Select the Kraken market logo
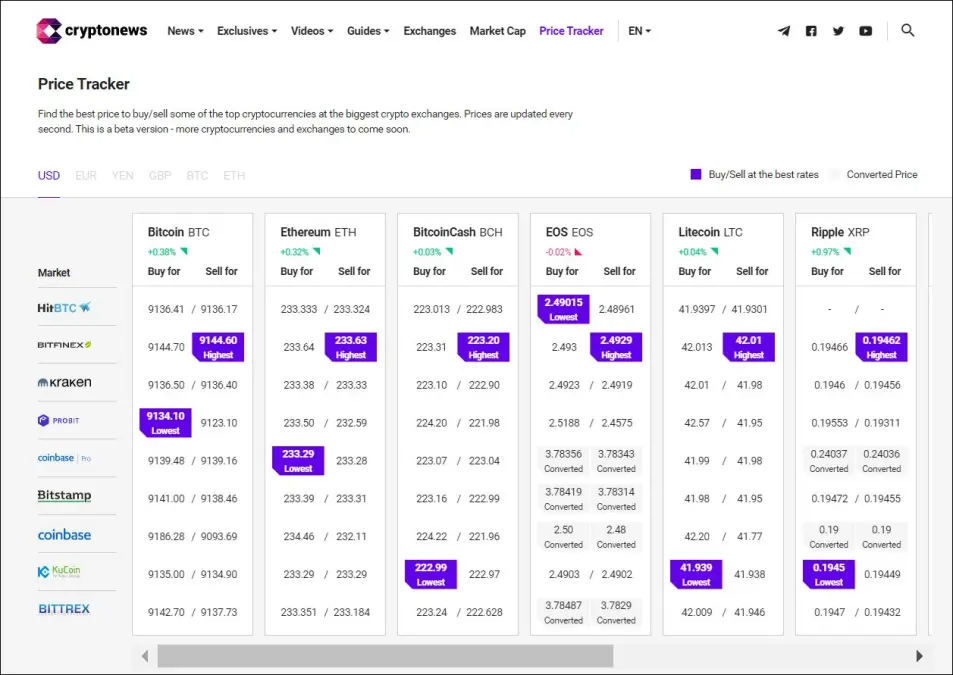 (64, 383)
